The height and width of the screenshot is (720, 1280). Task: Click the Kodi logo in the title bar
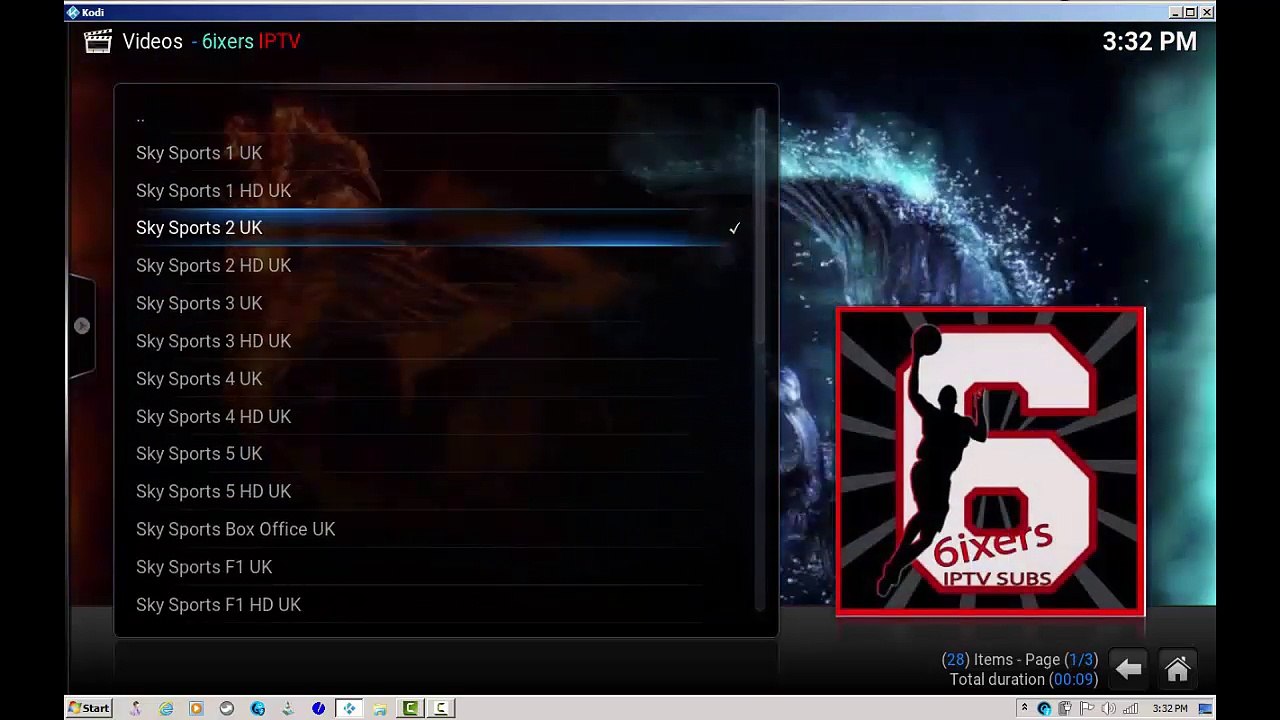click(72, 12)
